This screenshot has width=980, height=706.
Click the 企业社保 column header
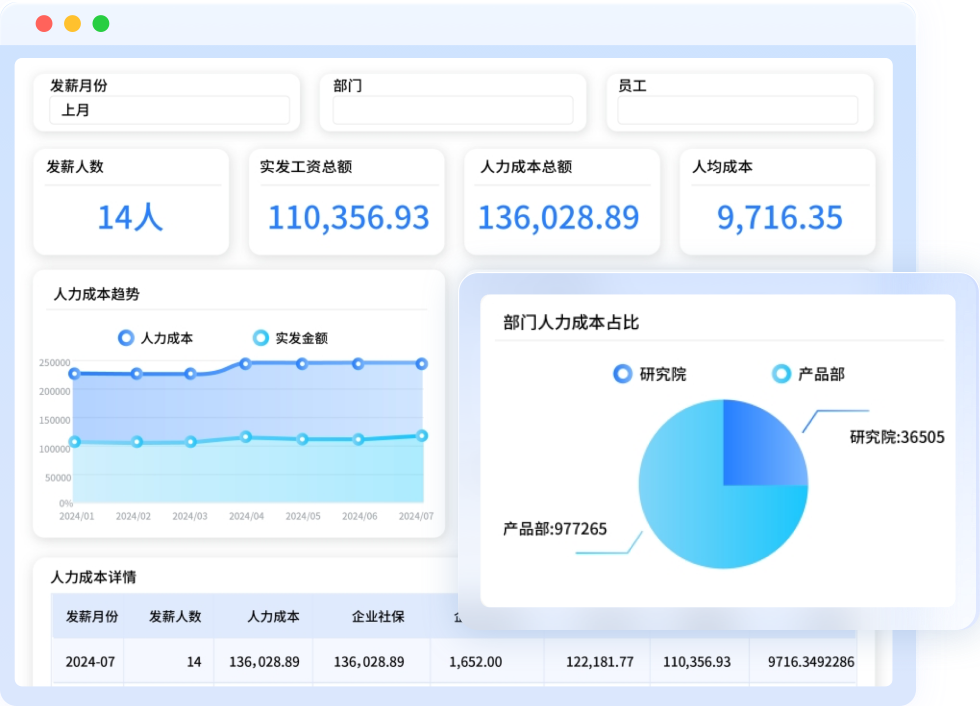[378, 617]
